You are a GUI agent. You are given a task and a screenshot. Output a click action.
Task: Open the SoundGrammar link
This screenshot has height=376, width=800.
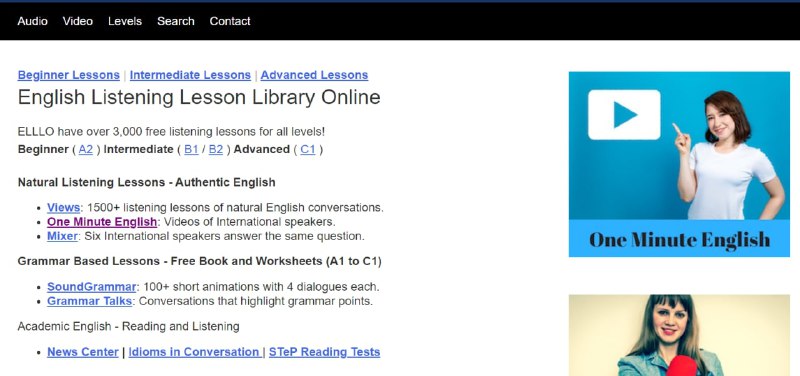(x=92, y=287)
